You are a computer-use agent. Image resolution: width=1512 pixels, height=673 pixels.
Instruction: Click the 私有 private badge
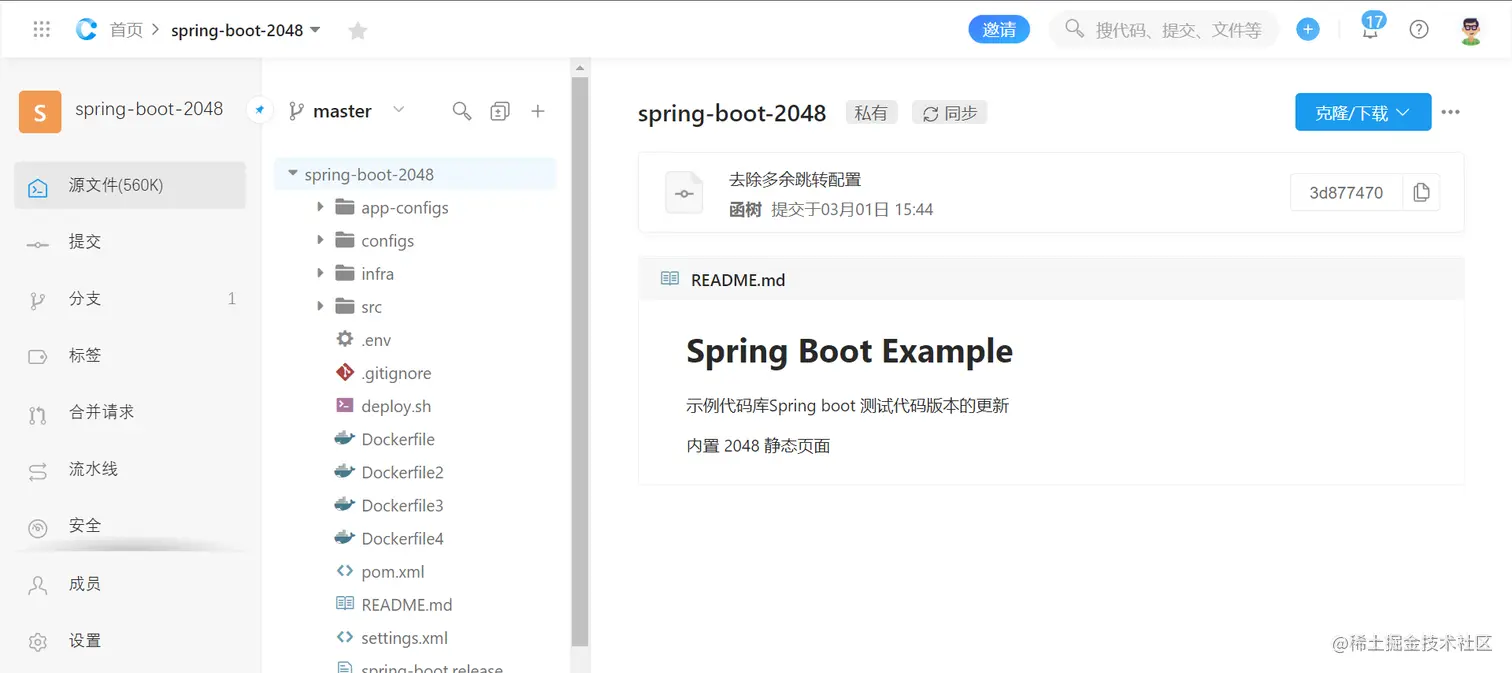(x=871, y=113)
